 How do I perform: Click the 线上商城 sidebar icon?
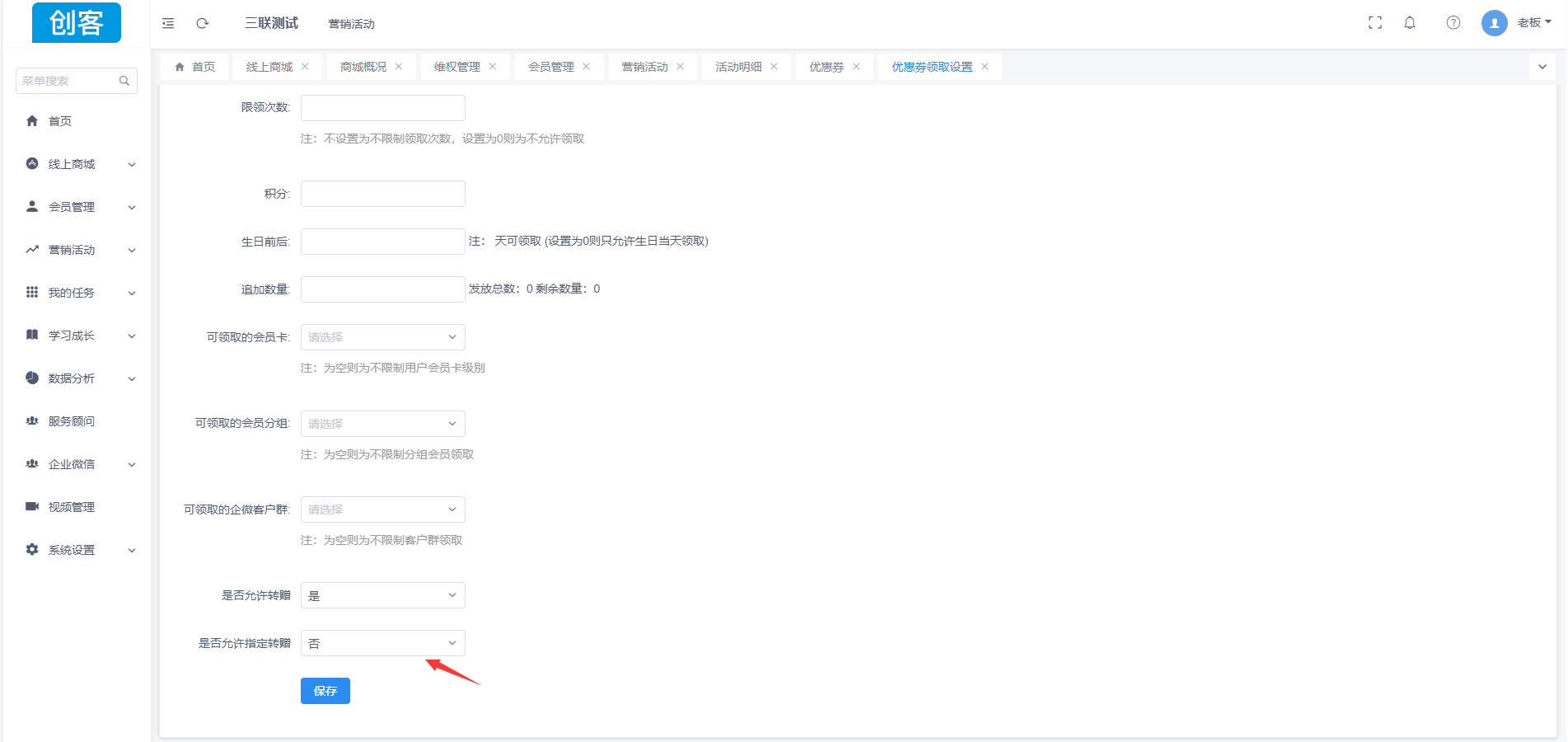click(x=32, y=163)
